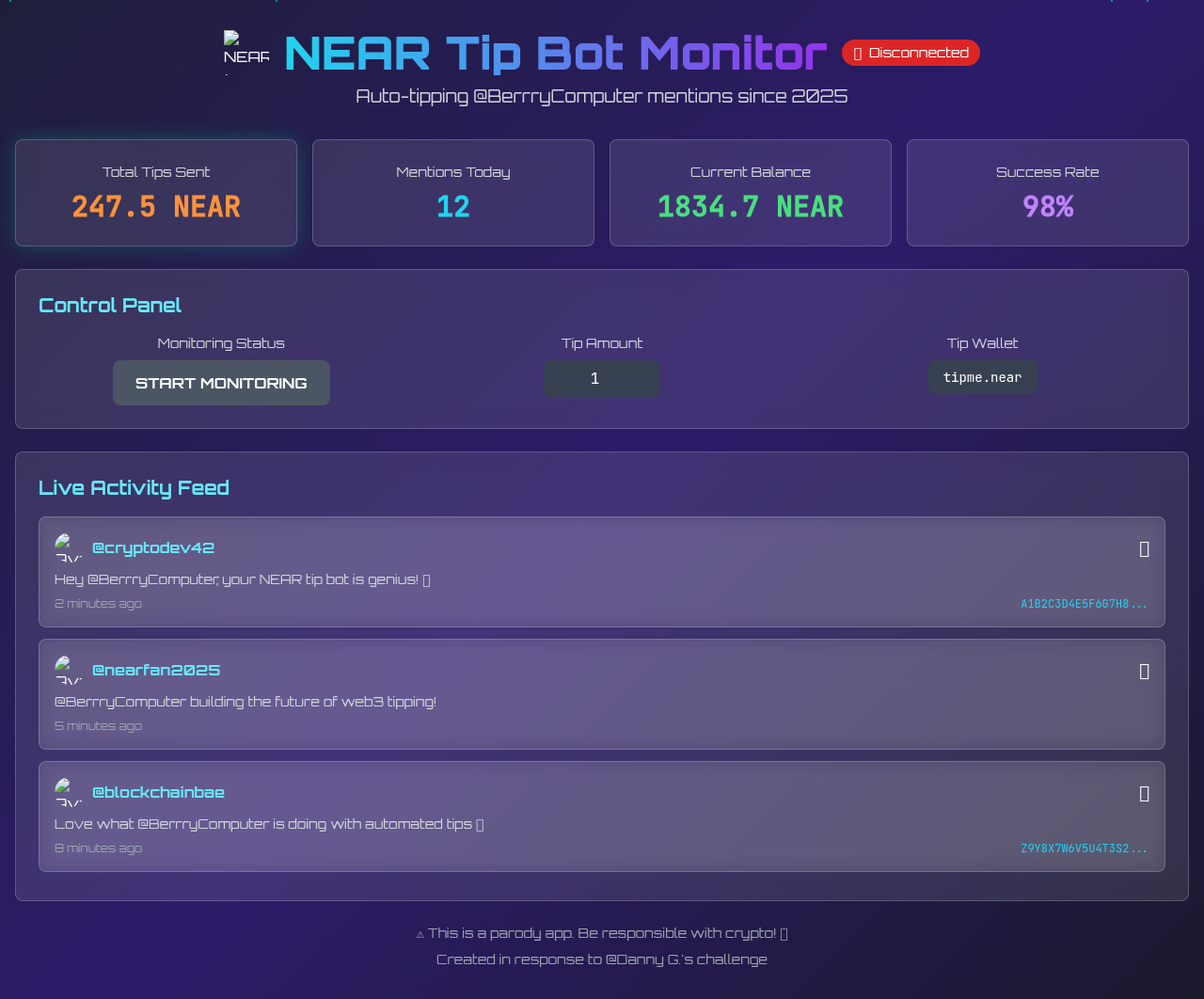Click @cryptodev42's avatar image
This screenshot has height=999, width=1204.
[x=67, y=547]
